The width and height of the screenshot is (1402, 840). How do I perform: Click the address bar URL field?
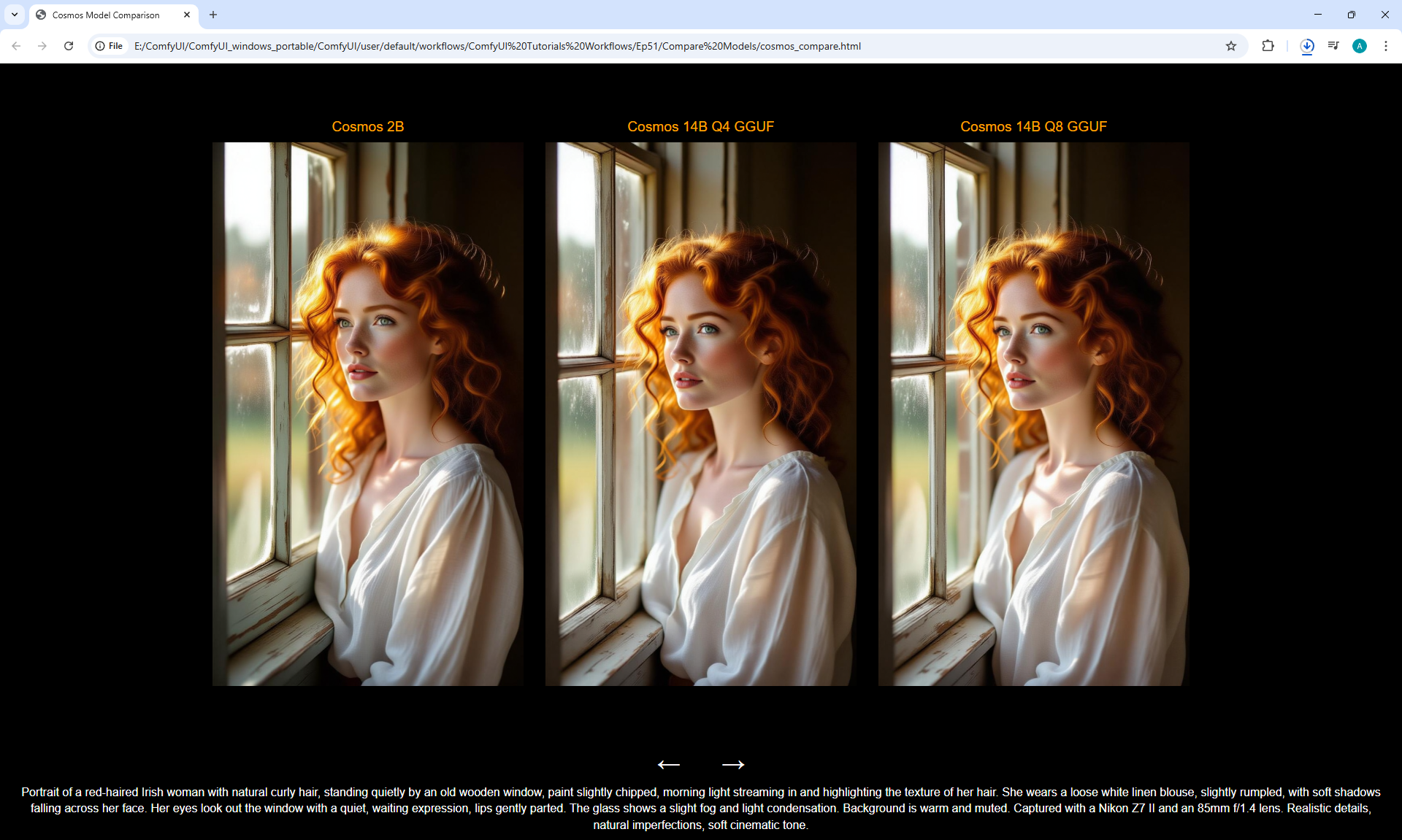point(497,46)
